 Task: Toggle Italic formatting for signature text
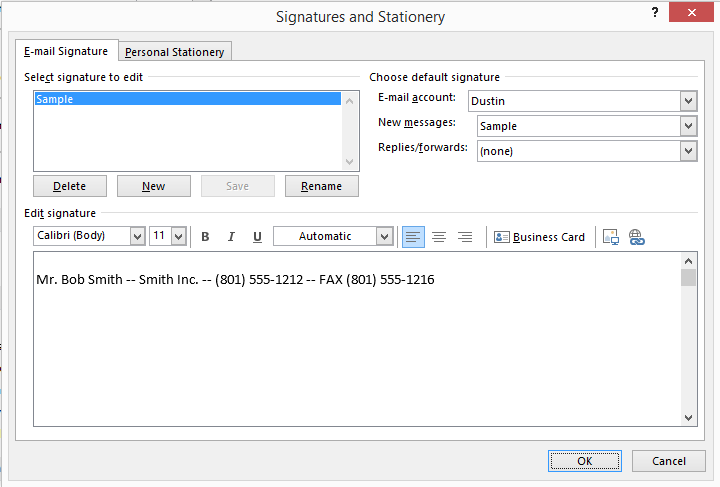[231, 237]
